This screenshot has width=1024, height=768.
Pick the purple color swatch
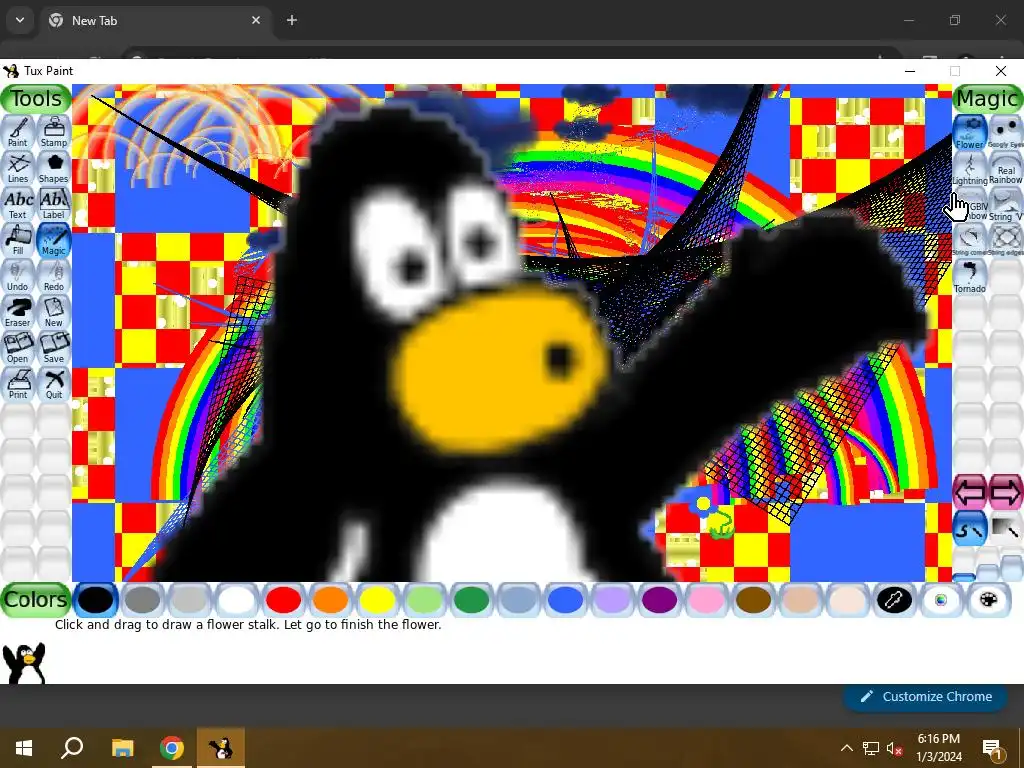pos(660,600)
